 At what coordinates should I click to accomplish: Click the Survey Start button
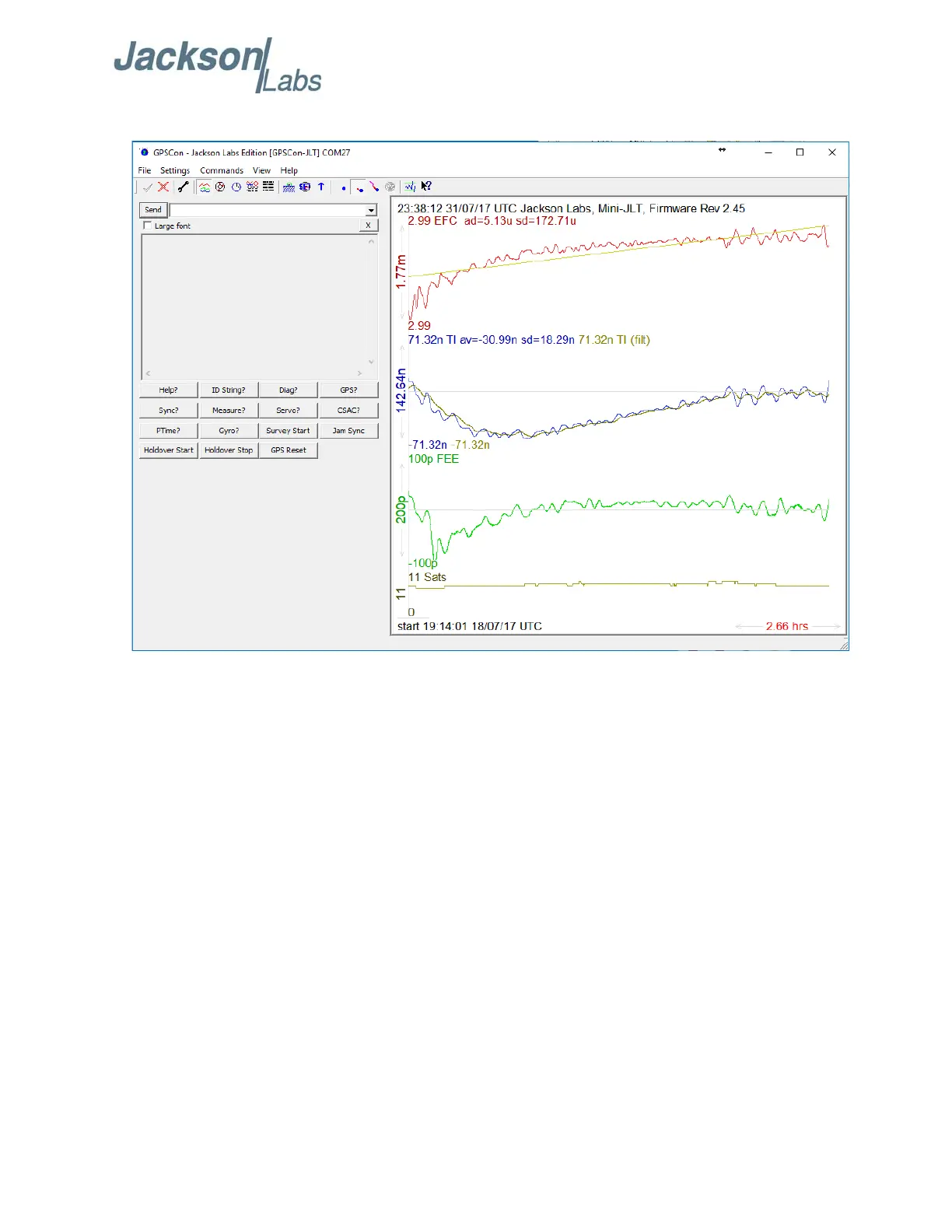tap(289, 431)
